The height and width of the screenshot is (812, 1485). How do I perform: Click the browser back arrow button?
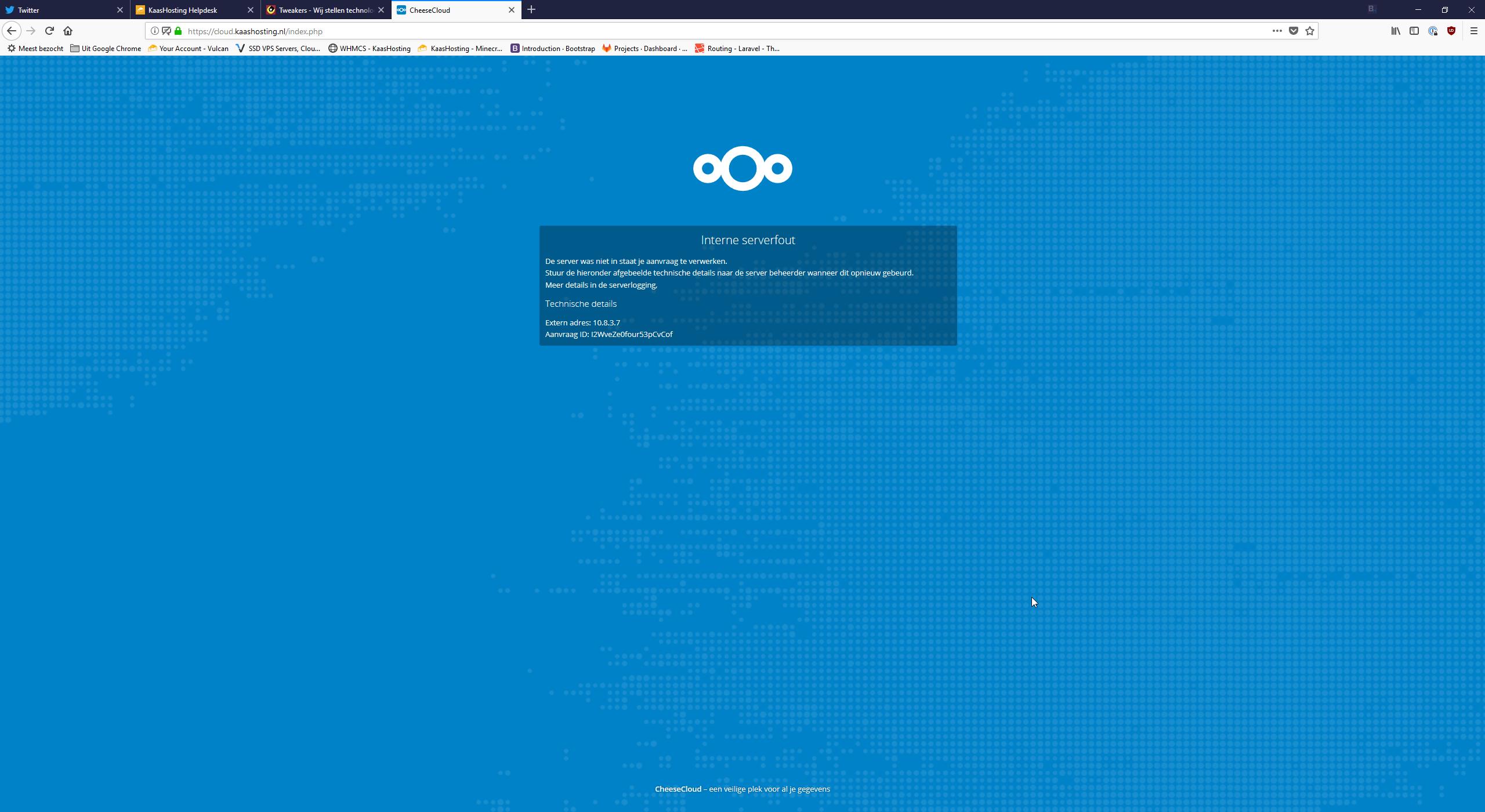12,31
